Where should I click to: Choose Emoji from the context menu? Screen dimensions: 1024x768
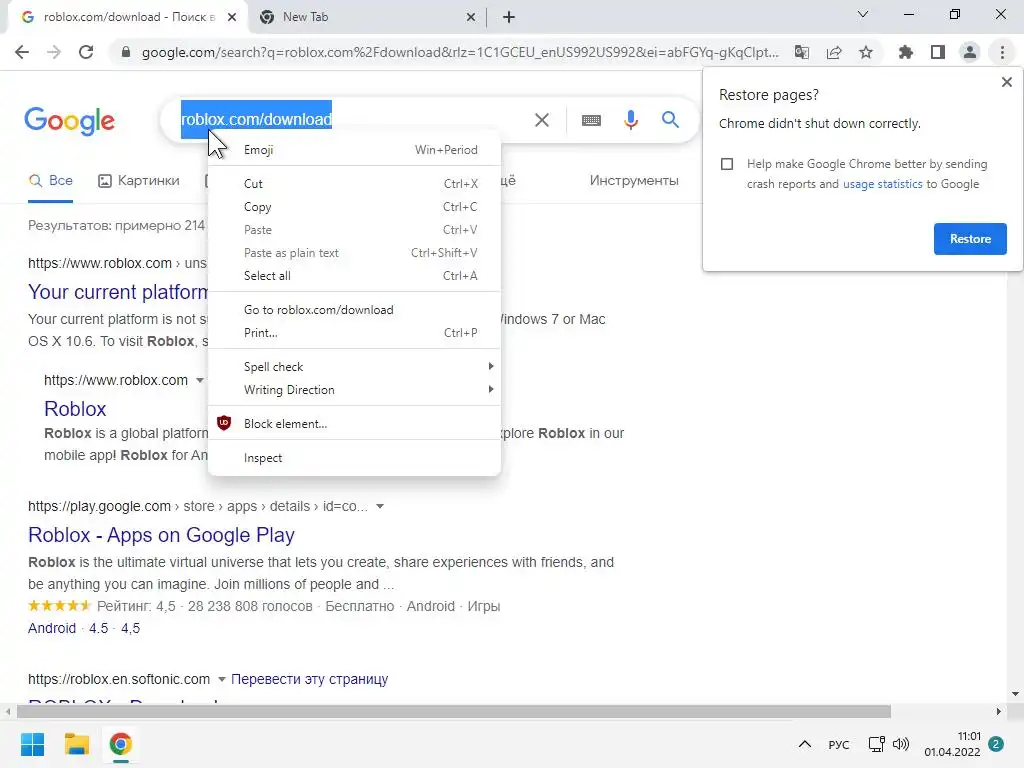[x=355, y=150]
